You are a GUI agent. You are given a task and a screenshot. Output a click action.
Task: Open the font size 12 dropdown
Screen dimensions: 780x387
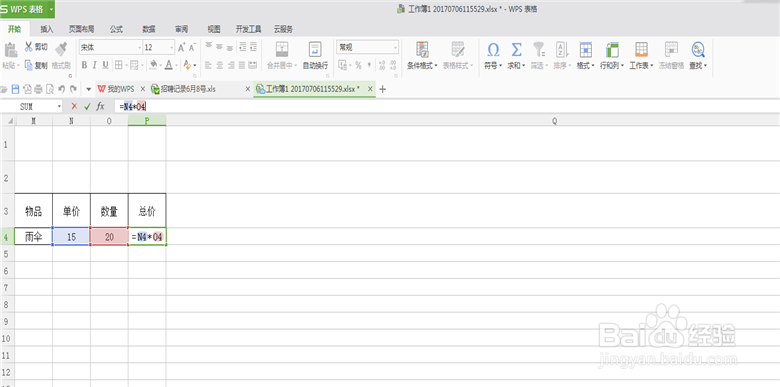172,47
